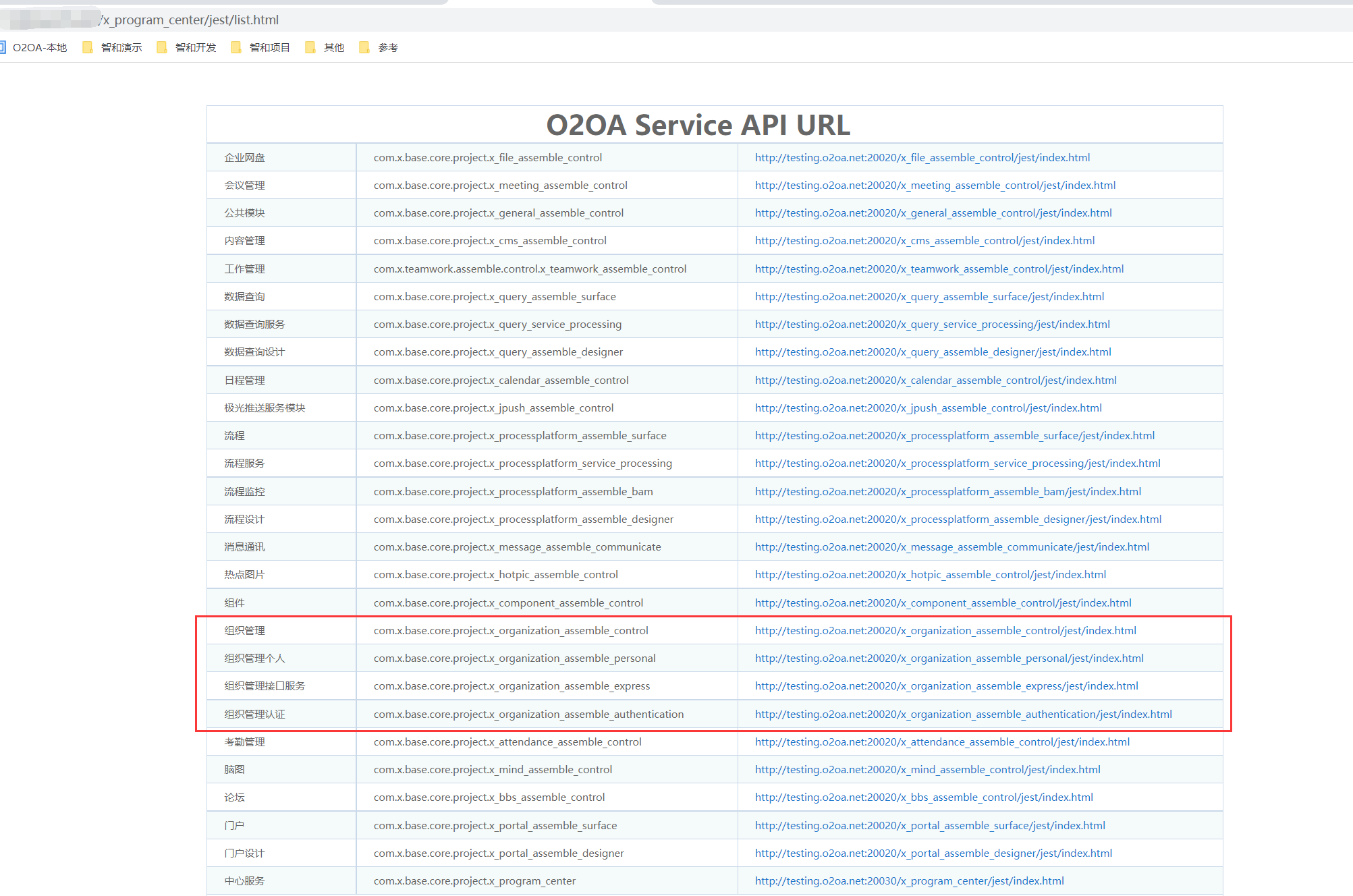Screen dimensions: 1353x896
Task: Open the 智和项目 bookmark folder icon
Action: click(x=236, y=47)
